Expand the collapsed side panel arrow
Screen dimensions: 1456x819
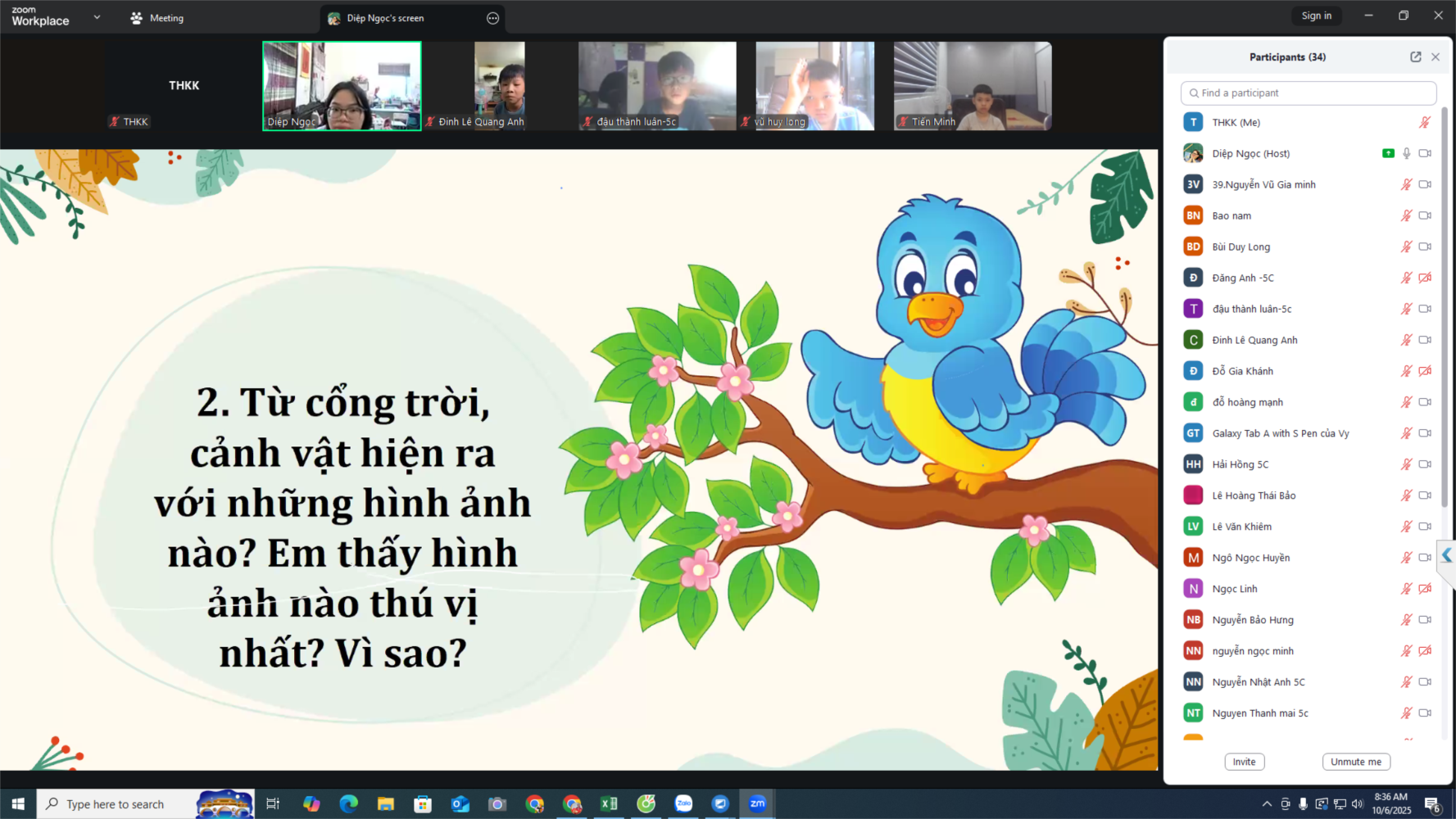tap(1446, 555)
